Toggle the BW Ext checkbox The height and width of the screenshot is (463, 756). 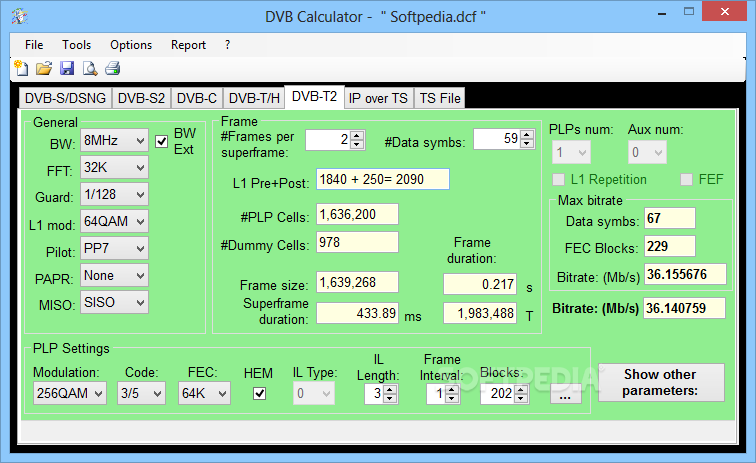point(162,141)
